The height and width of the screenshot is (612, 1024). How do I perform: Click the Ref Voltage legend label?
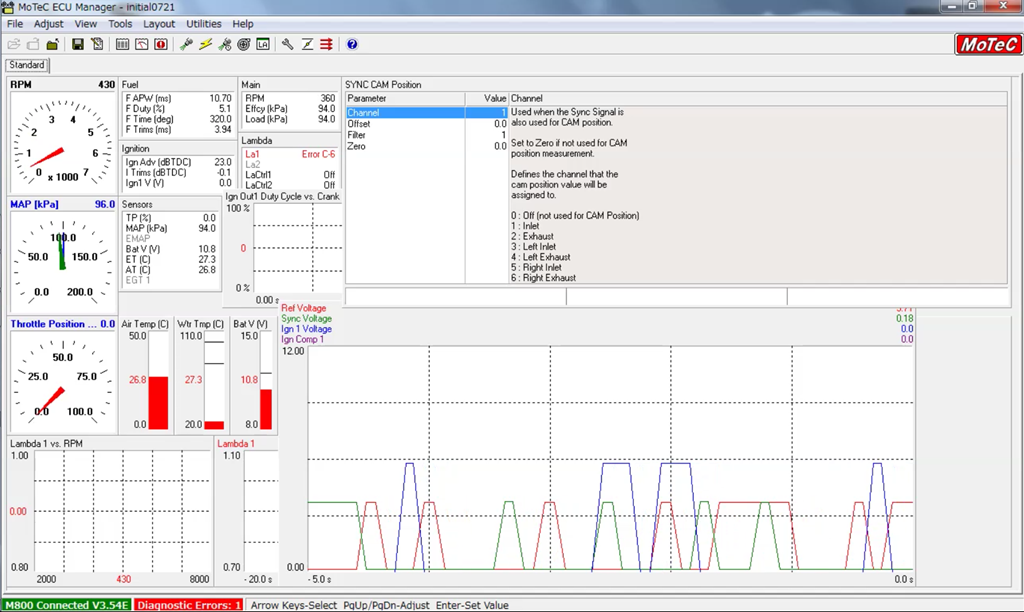click(304, 308)
